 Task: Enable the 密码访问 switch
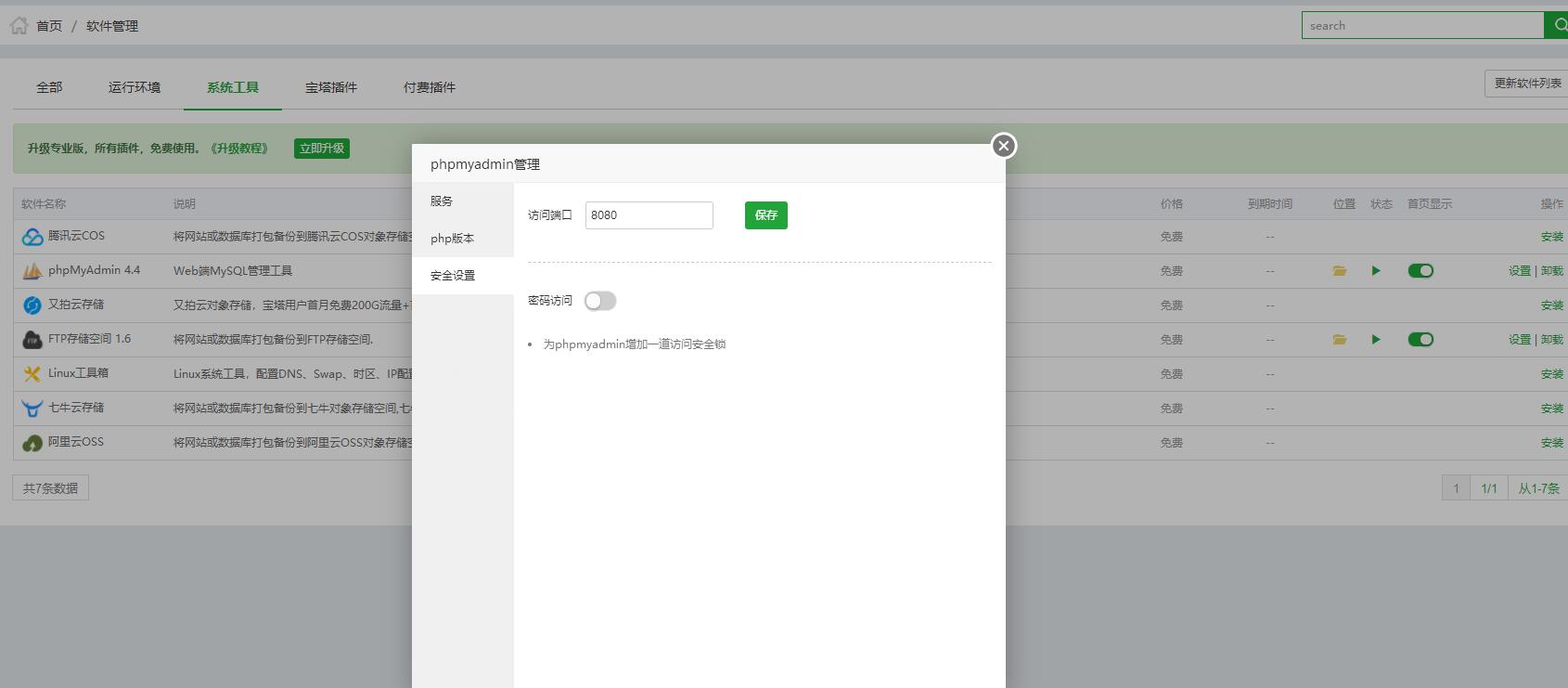600,301
